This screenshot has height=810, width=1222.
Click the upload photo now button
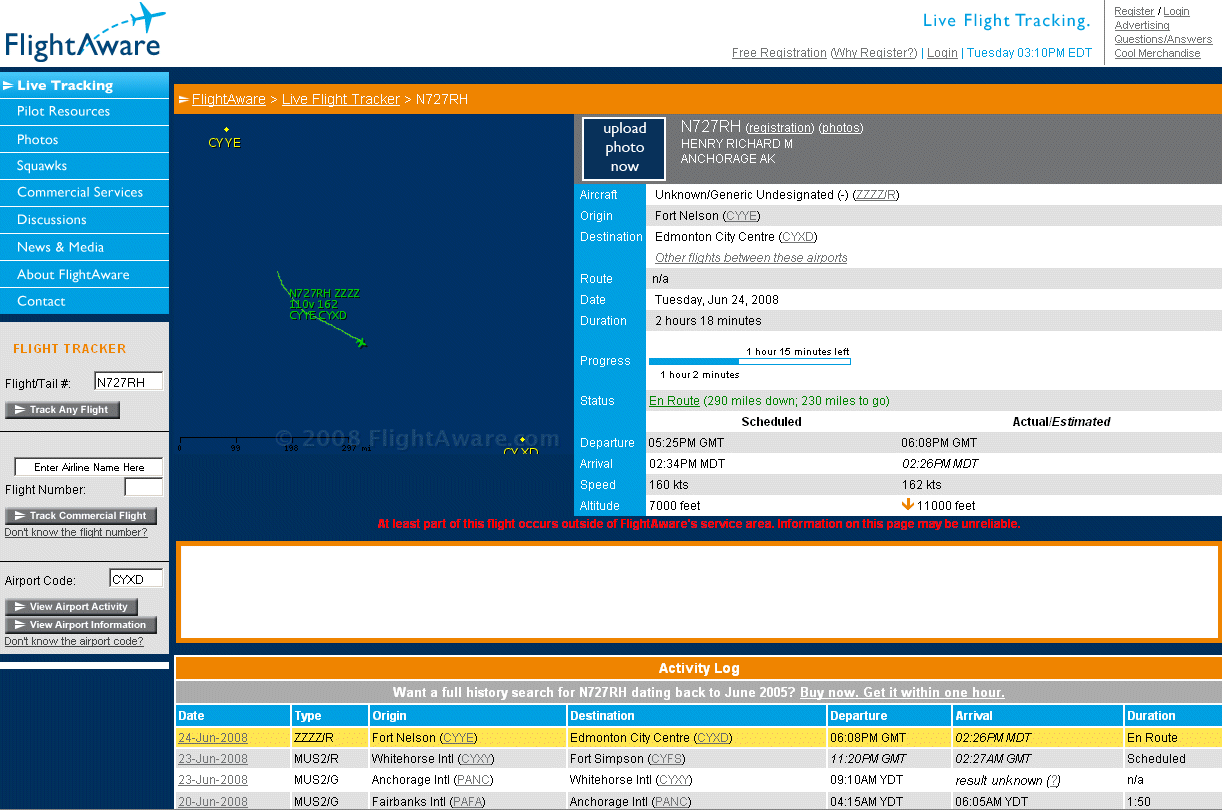coord(624,148)
